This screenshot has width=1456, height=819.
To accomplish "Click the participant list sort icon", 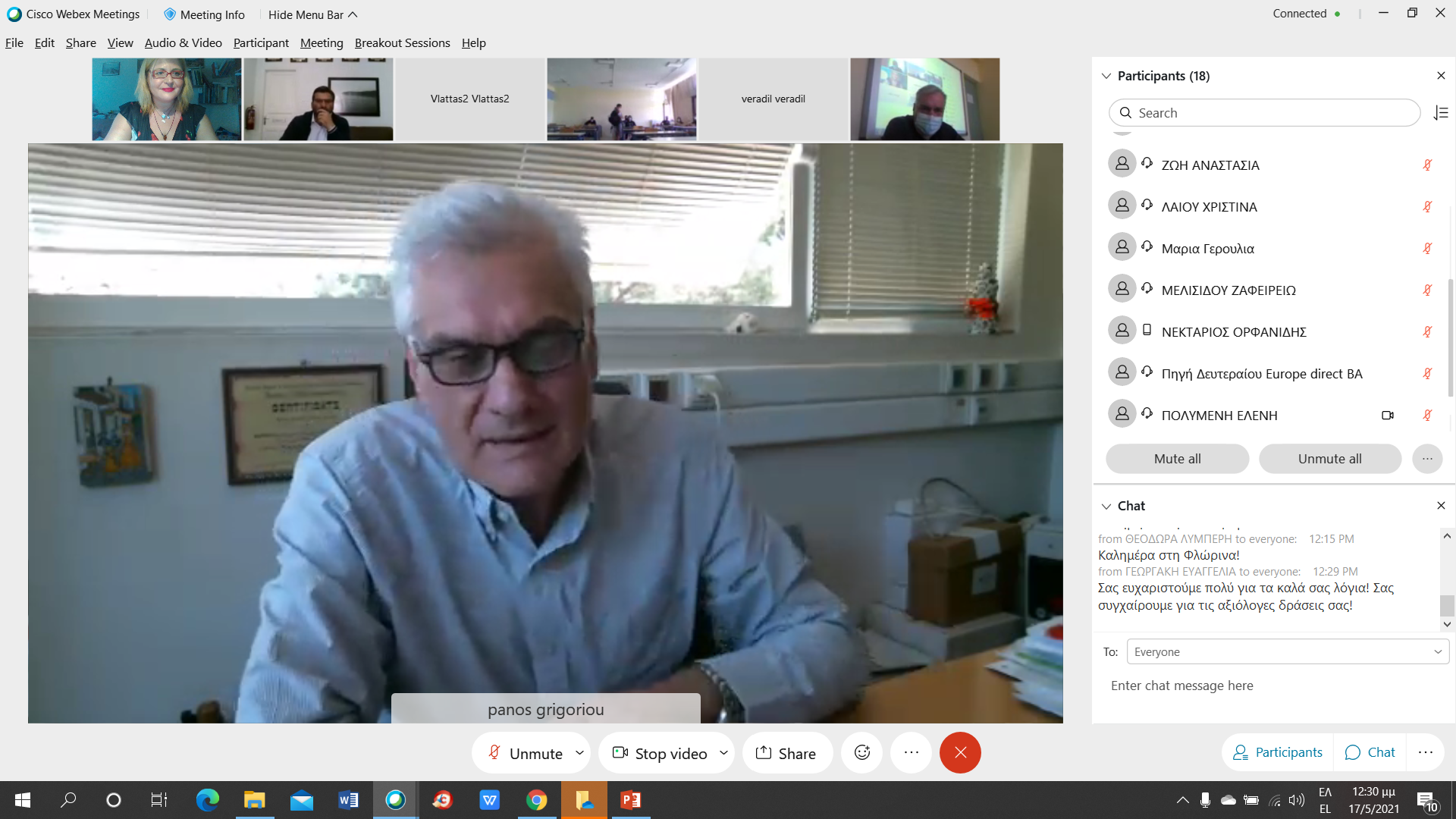I will point(1441,113).
